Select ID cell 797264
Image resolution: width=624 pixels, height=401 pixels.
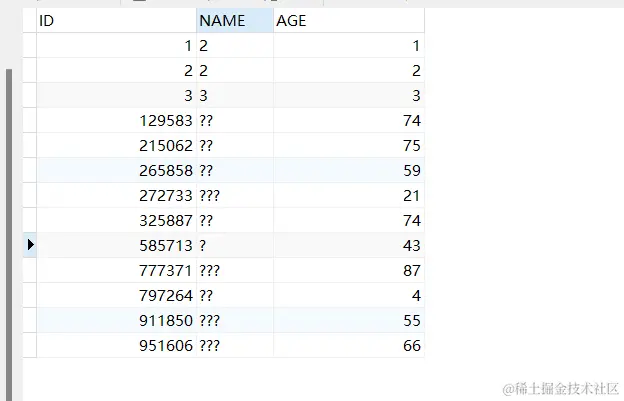pyautogui.click(x=116, y=296)
